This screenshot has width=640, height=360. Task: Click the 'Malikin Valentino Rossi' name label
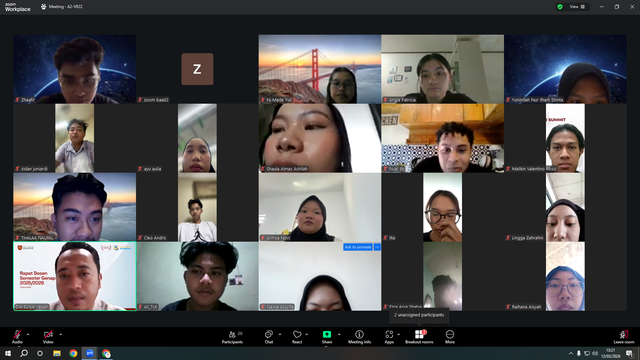coord(534,169)
